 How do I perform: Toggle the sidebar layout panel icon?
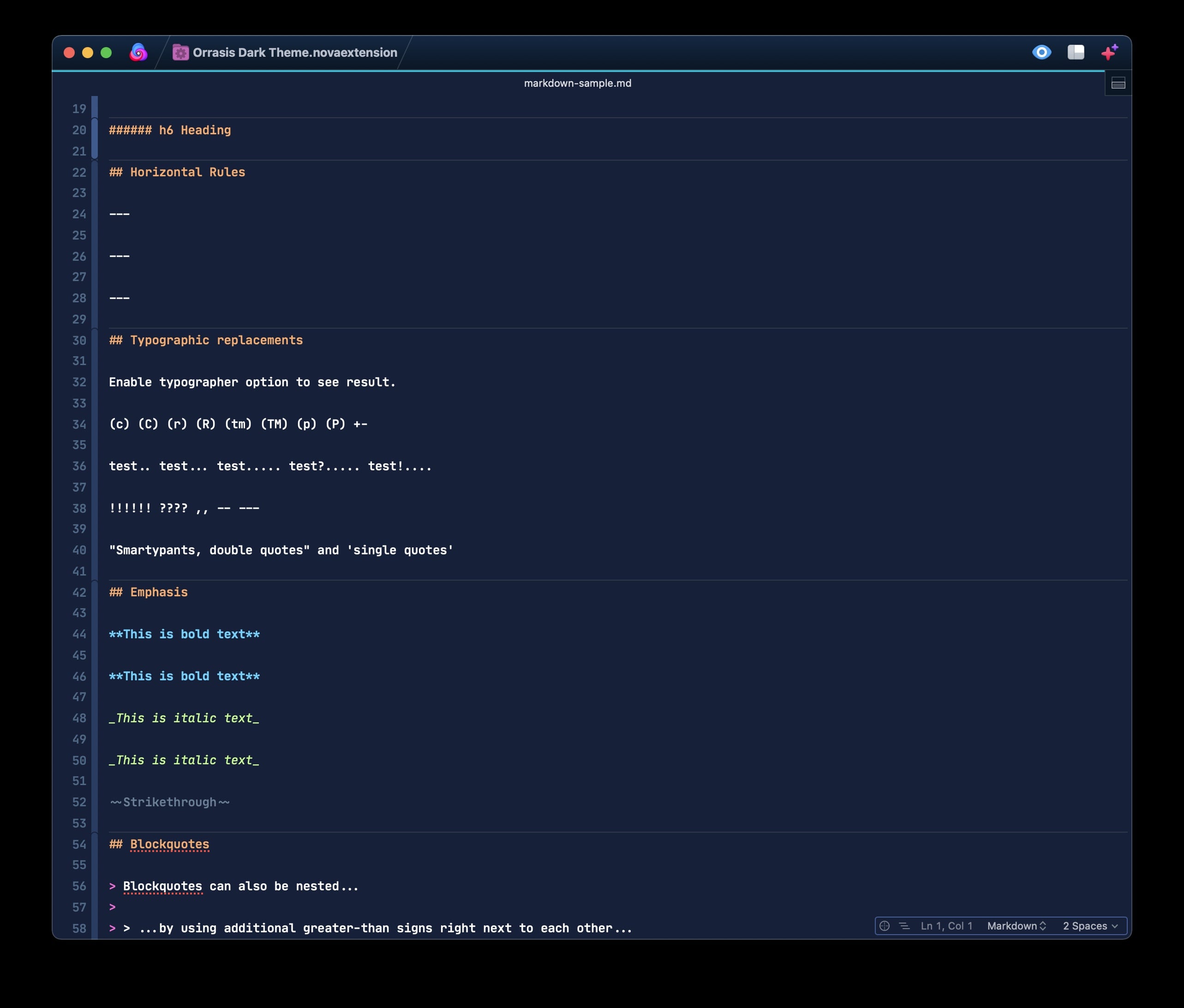pyautogui.click(x=1076, y=53)
